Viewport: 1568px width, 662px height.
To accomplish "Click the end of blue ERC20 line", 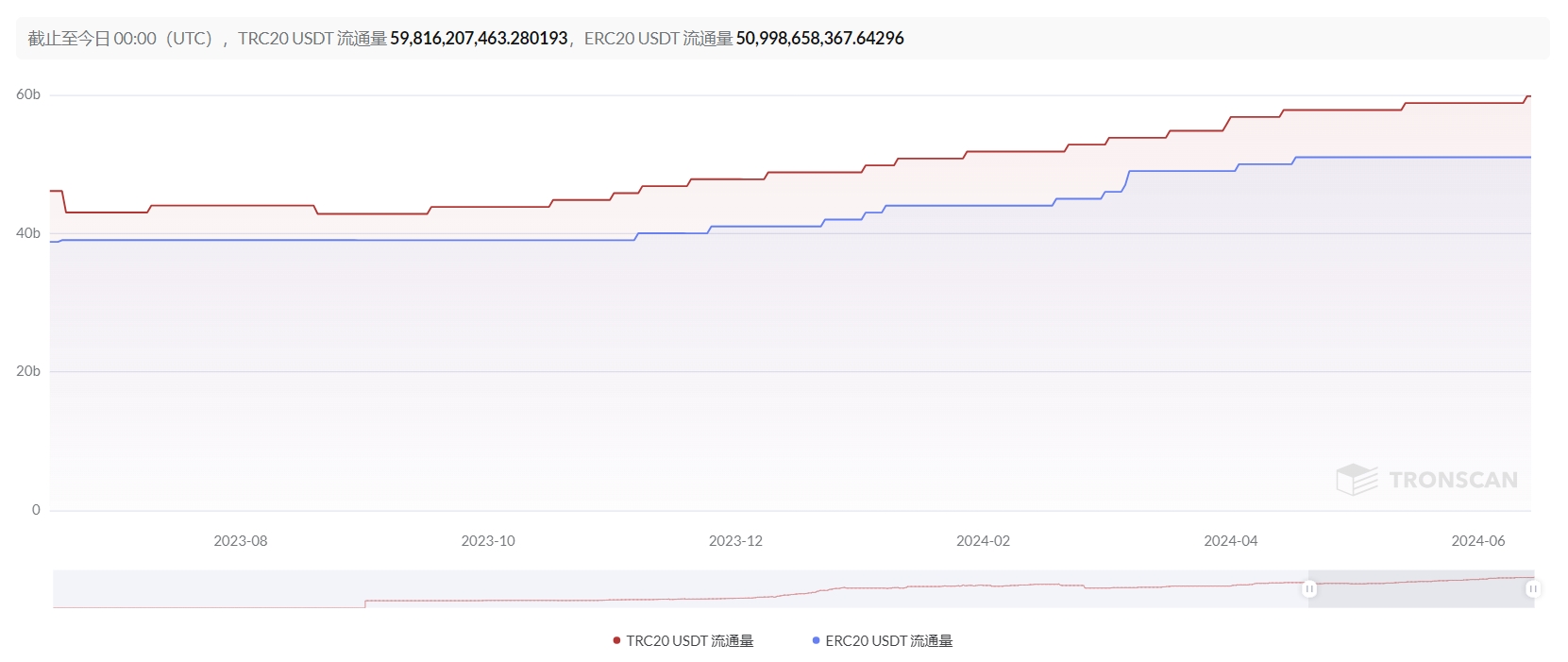I will pyautogui.click(x=1528, y=157).
